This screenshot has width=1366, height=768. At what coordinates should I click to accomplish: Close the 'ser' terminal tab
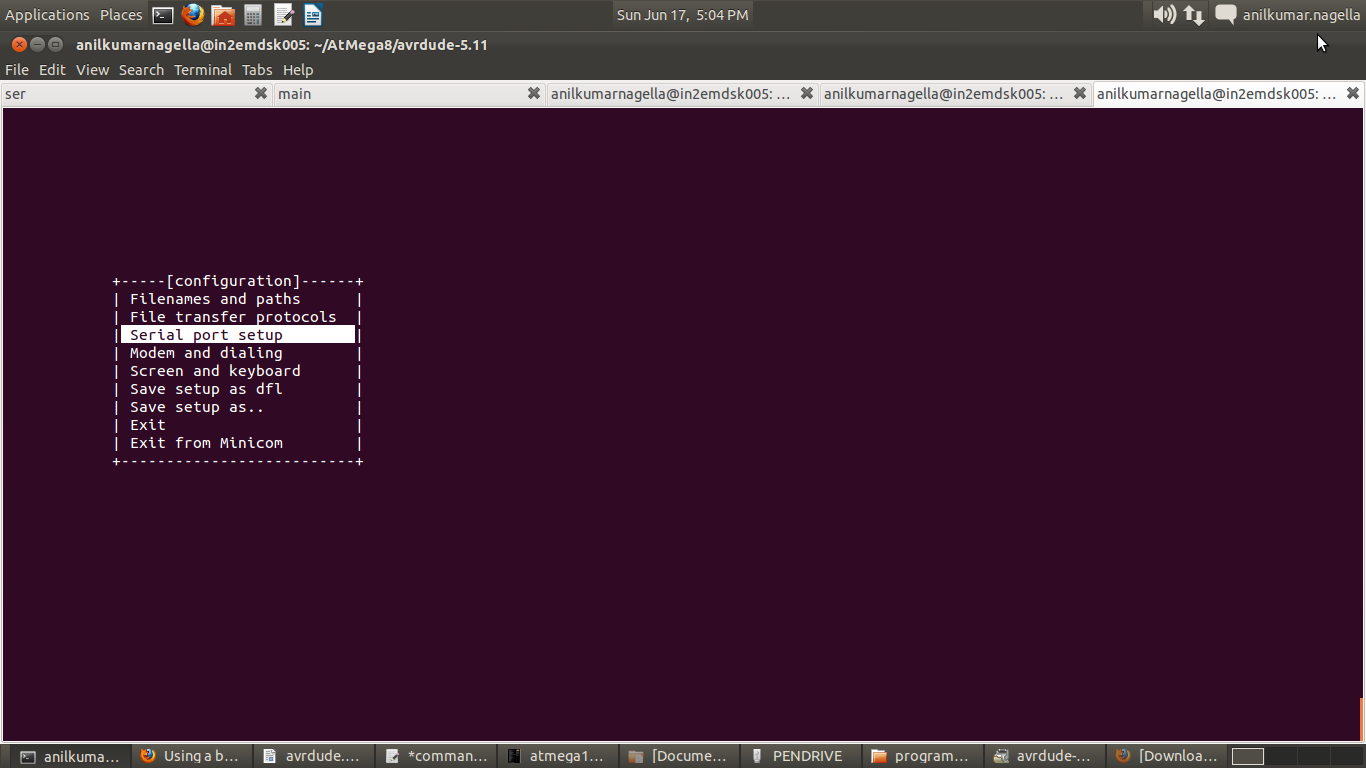tap(261, 93)
